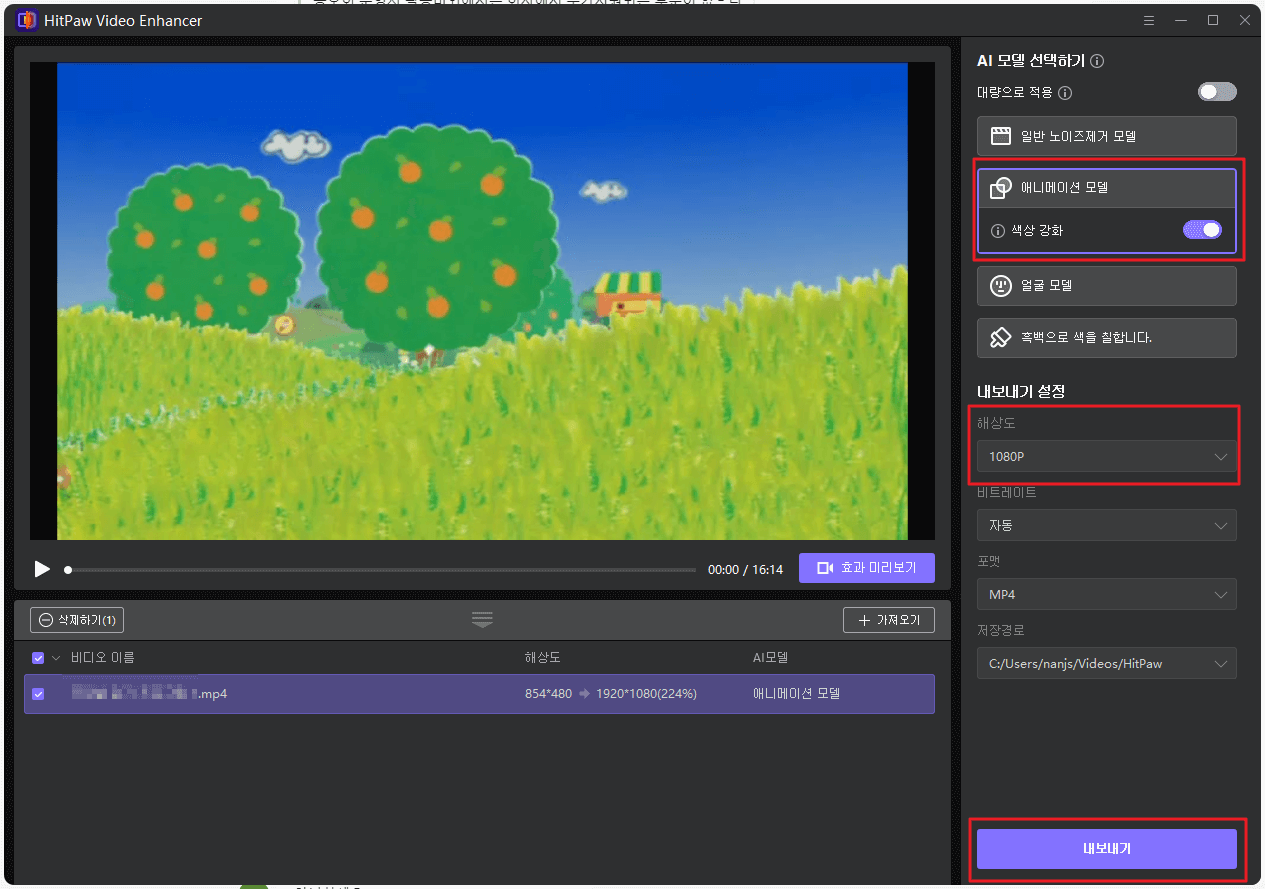The width and height of the screenshot is (1265, 889).
Task: Open the 비트레이트 자동 dropdown
Action: pyautogui.click(x=1107, y=525)
